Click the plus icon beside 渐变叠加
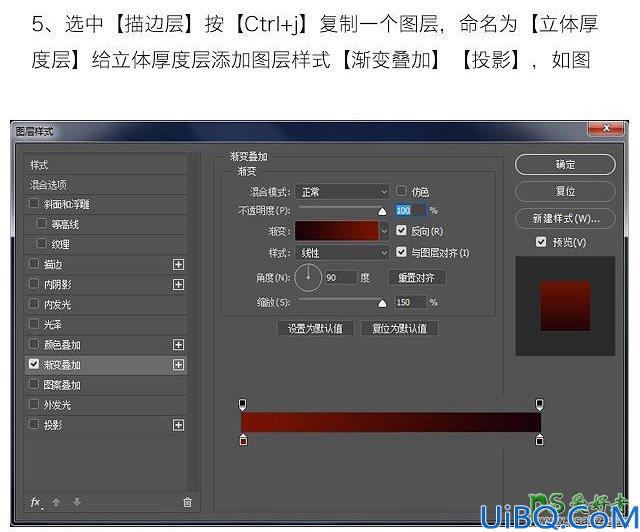640x532 pixels. 178,365
